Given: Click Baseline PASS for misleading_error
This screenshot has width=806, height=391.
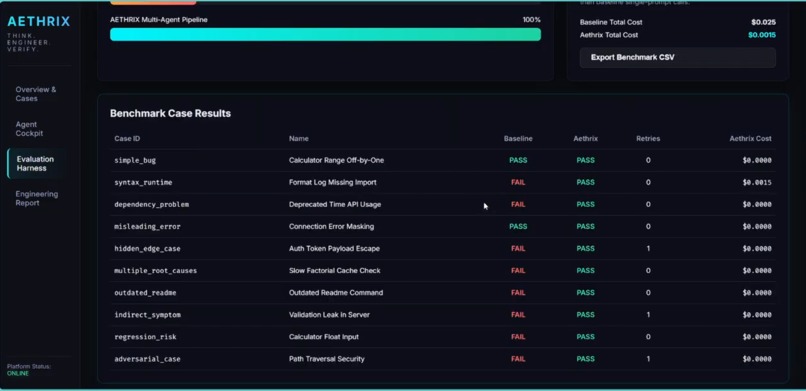Looking at the screenshot, I should (518, 227).
